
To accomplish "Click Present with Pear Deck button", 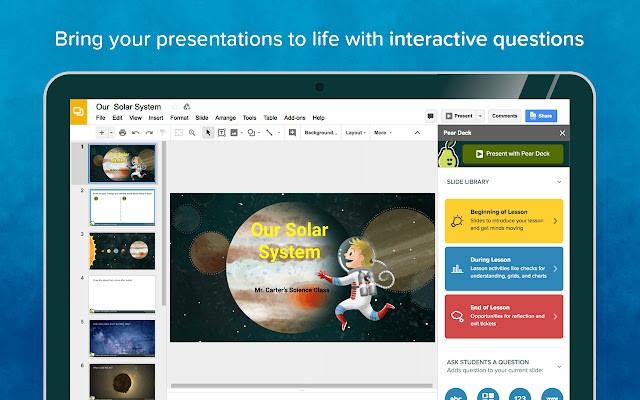I will [512, 154].
